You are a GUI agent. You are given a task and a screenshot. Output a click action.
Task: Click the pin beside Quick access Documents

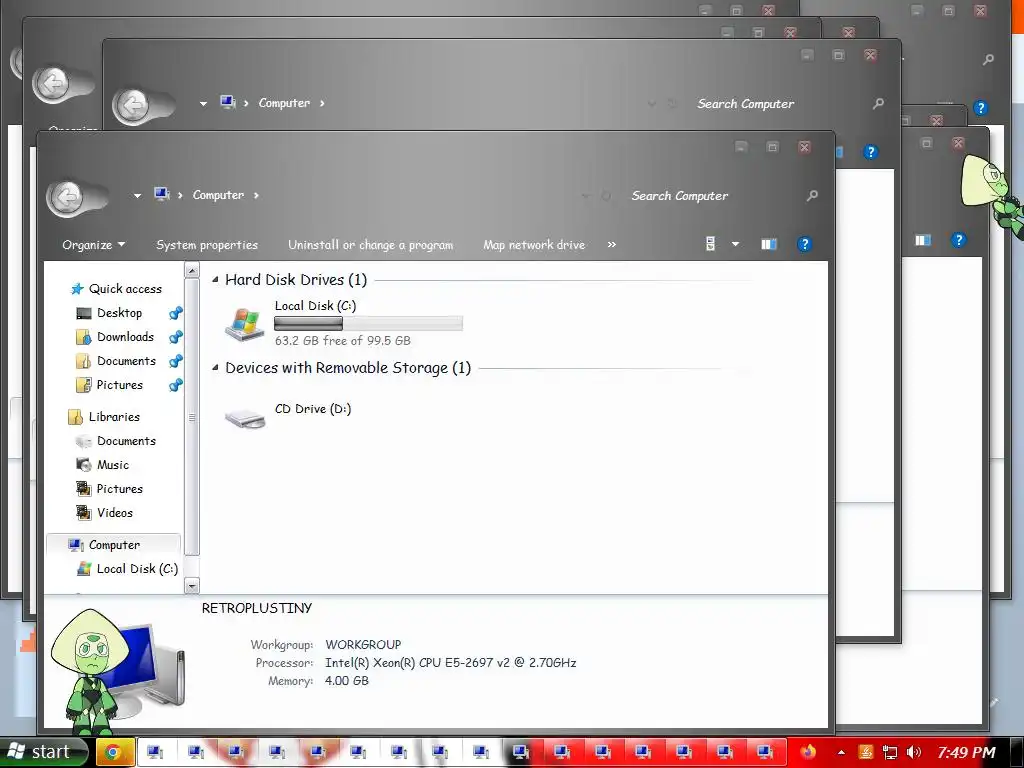click(x=176, y=361)
